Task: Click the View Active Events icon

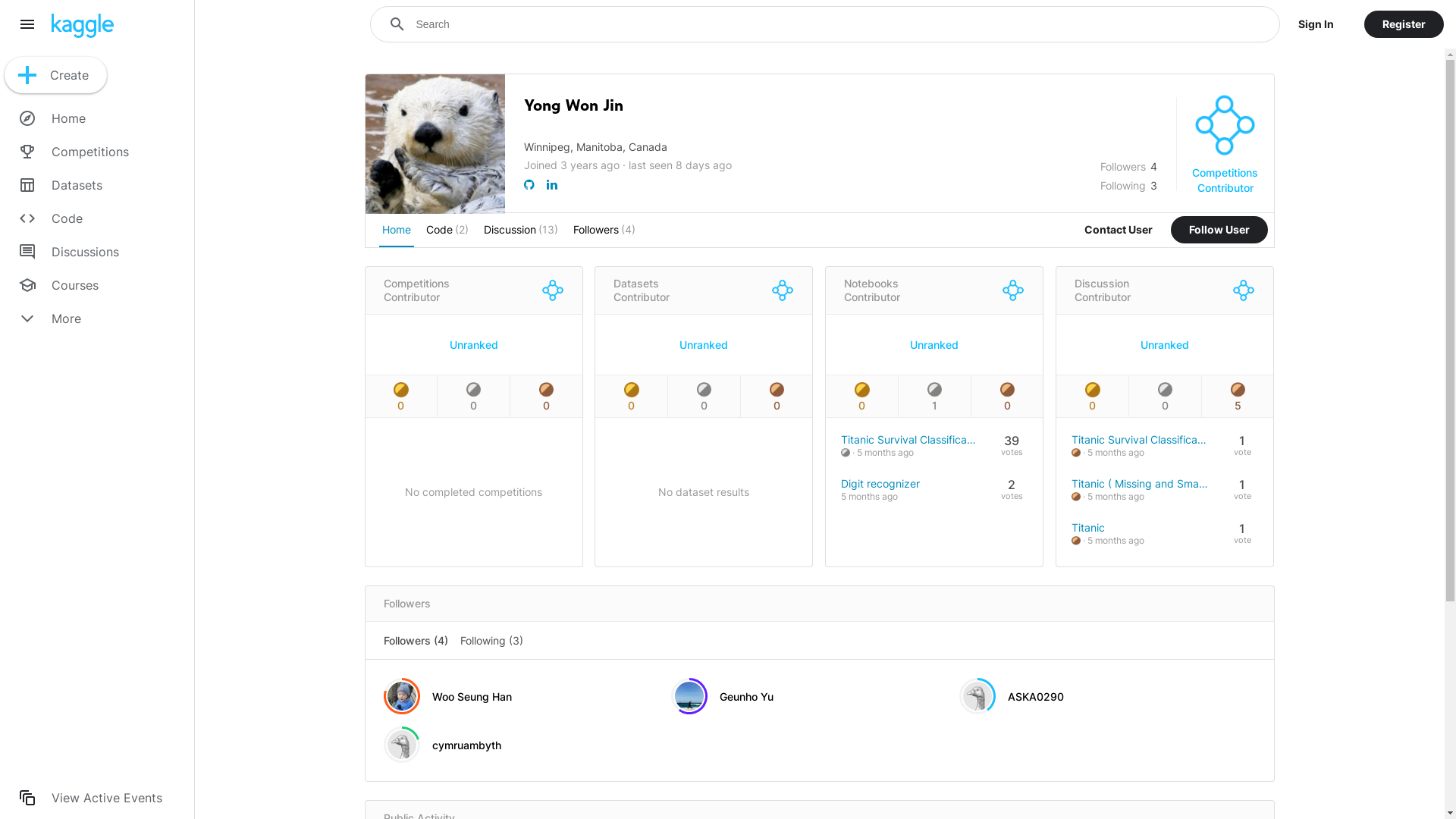Action: click(27, 798)
